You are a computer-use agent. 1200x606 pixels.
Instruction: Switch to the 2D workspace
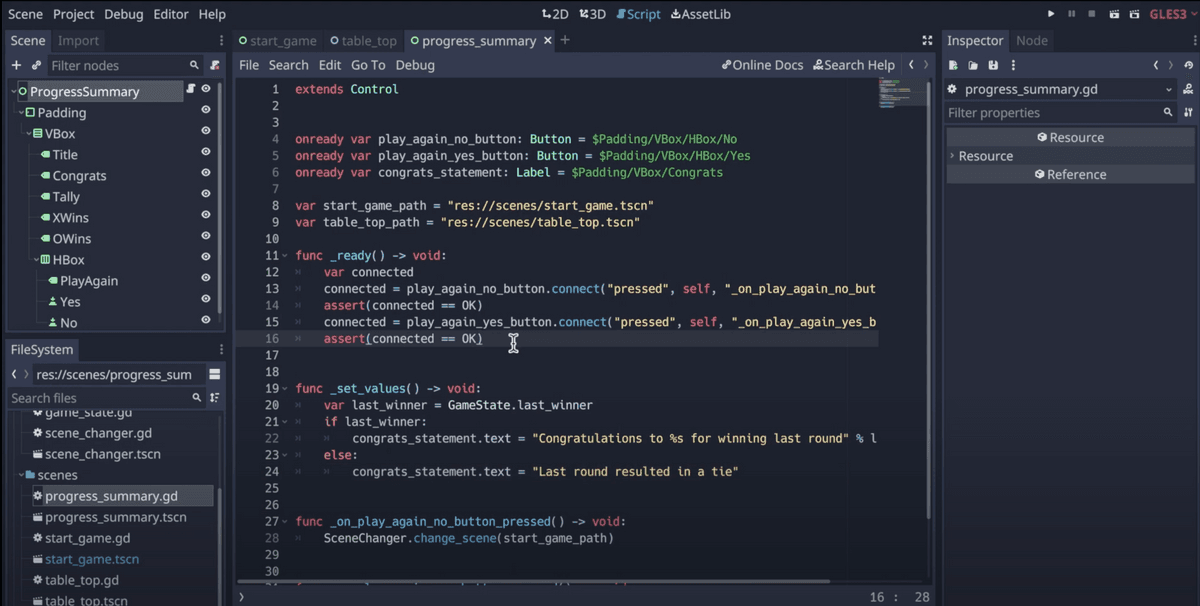pyautogui.click(x=556, y=14)
